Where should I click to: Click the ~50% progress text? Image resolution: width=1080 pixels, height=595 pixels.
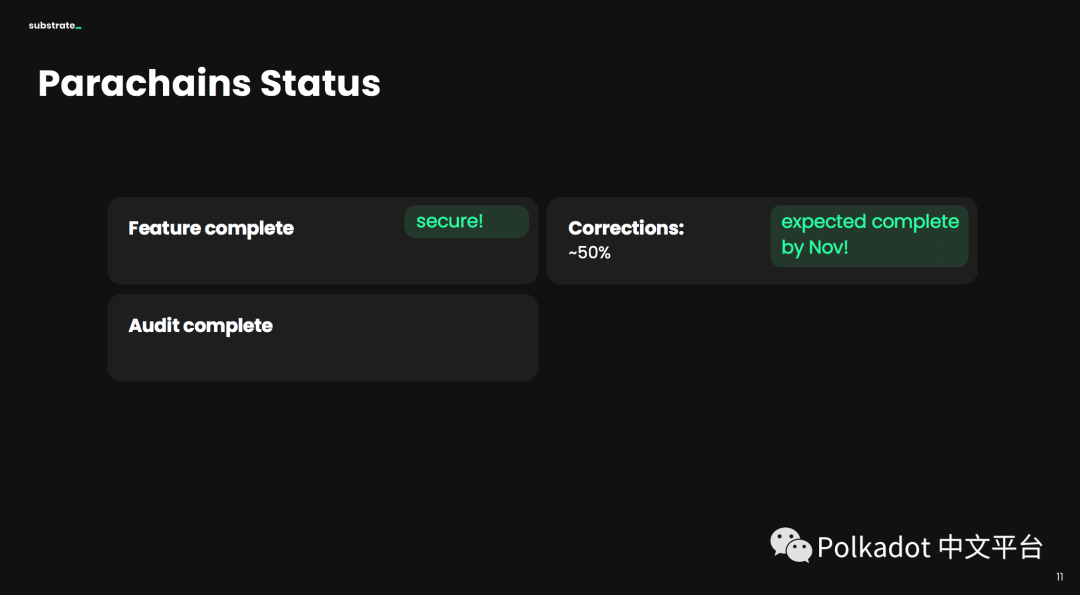click(590, 253)
